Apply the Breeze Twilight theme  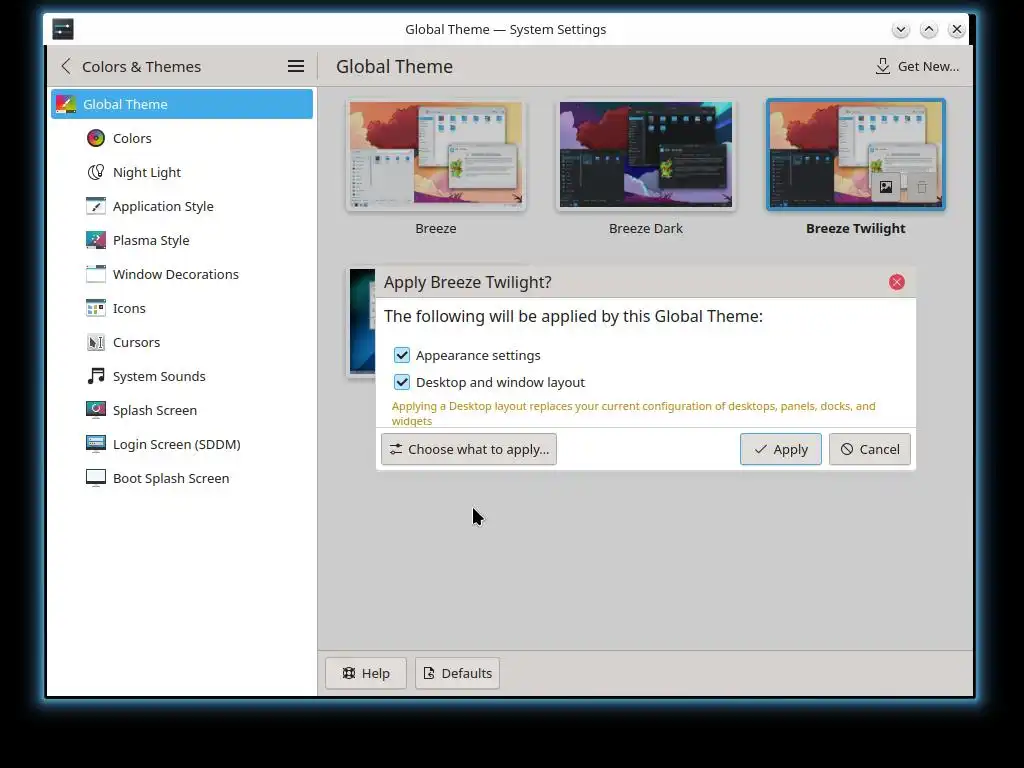780,449
